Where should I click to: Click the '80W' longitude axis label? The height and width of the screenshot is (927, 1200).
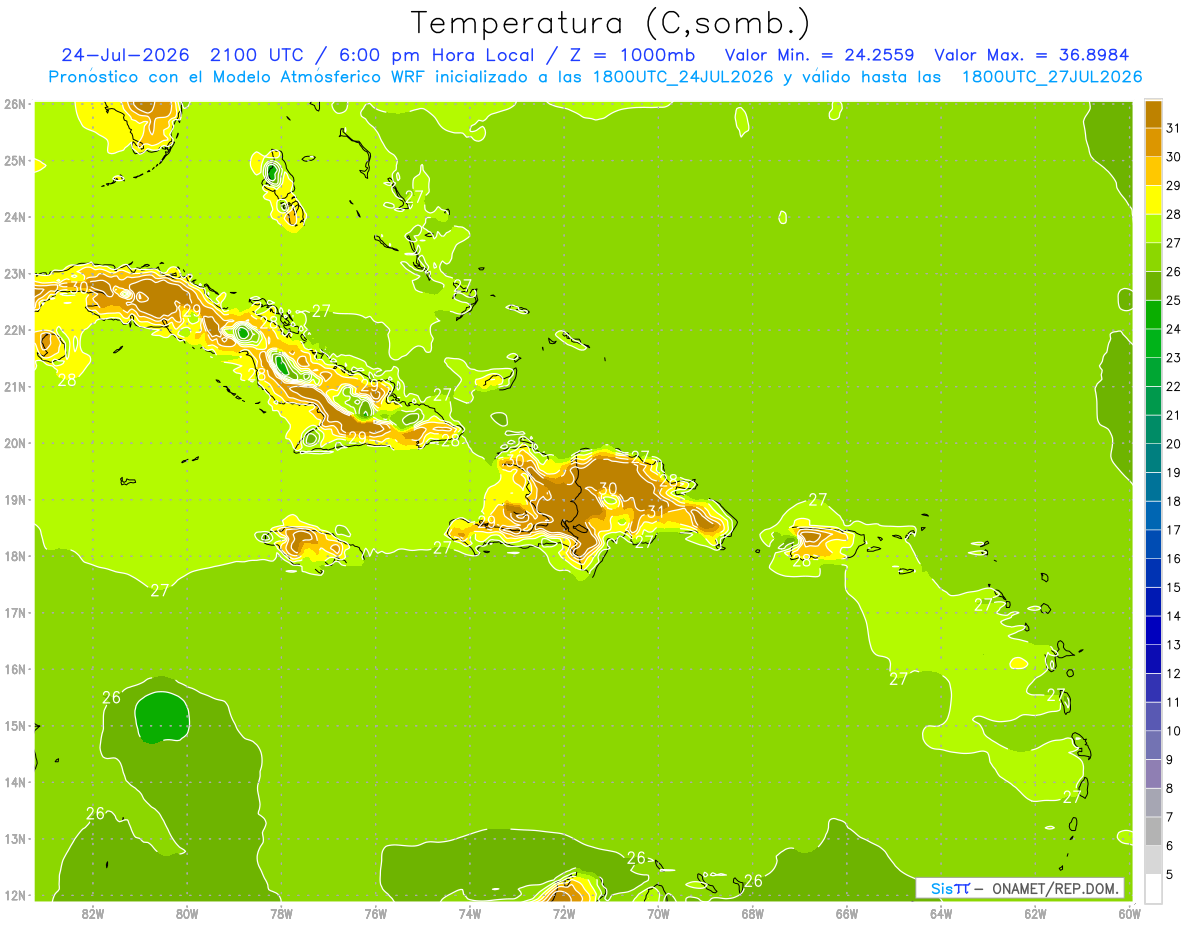(x=186, y=913)
